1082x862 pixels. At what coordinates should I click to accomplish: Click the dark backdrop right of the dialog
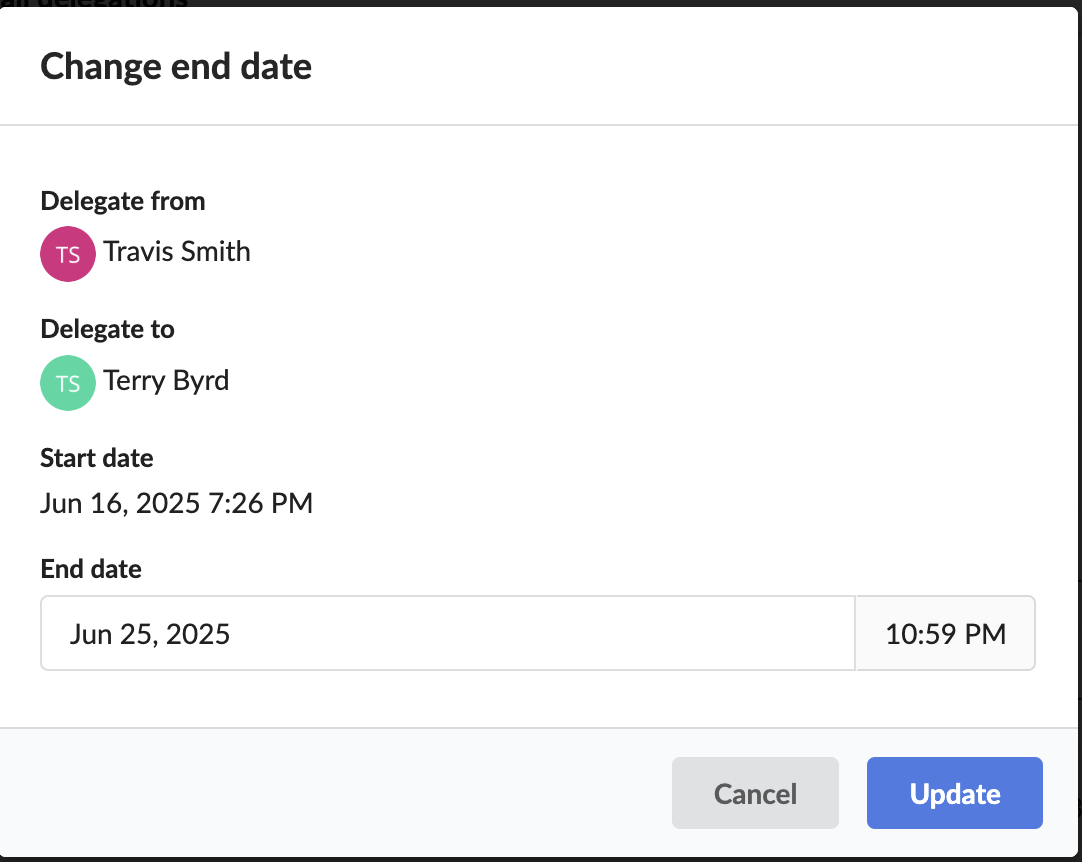click(1078, 400)
